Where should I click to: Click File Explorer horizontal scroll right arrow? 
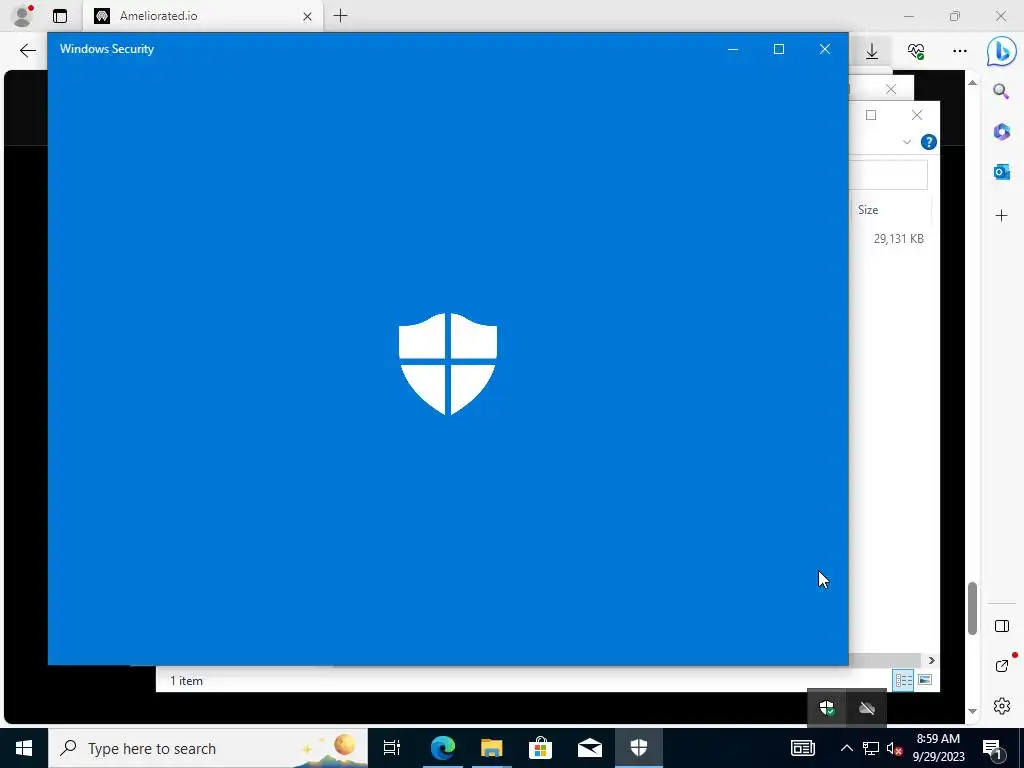coord(931,660)
